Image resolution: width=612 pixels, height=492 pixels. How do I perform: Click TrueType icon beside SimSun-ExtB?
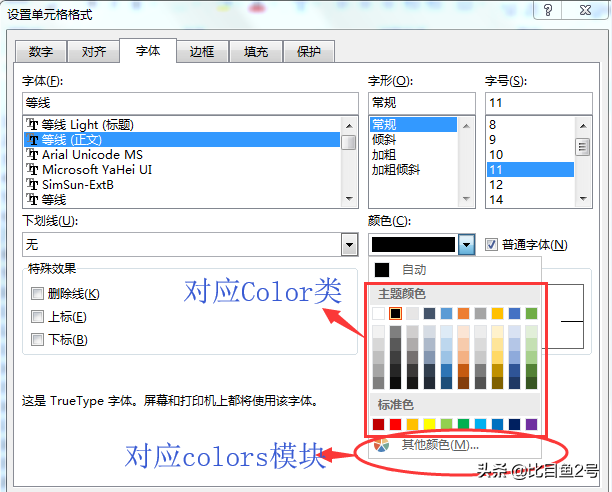click(32, 185)
